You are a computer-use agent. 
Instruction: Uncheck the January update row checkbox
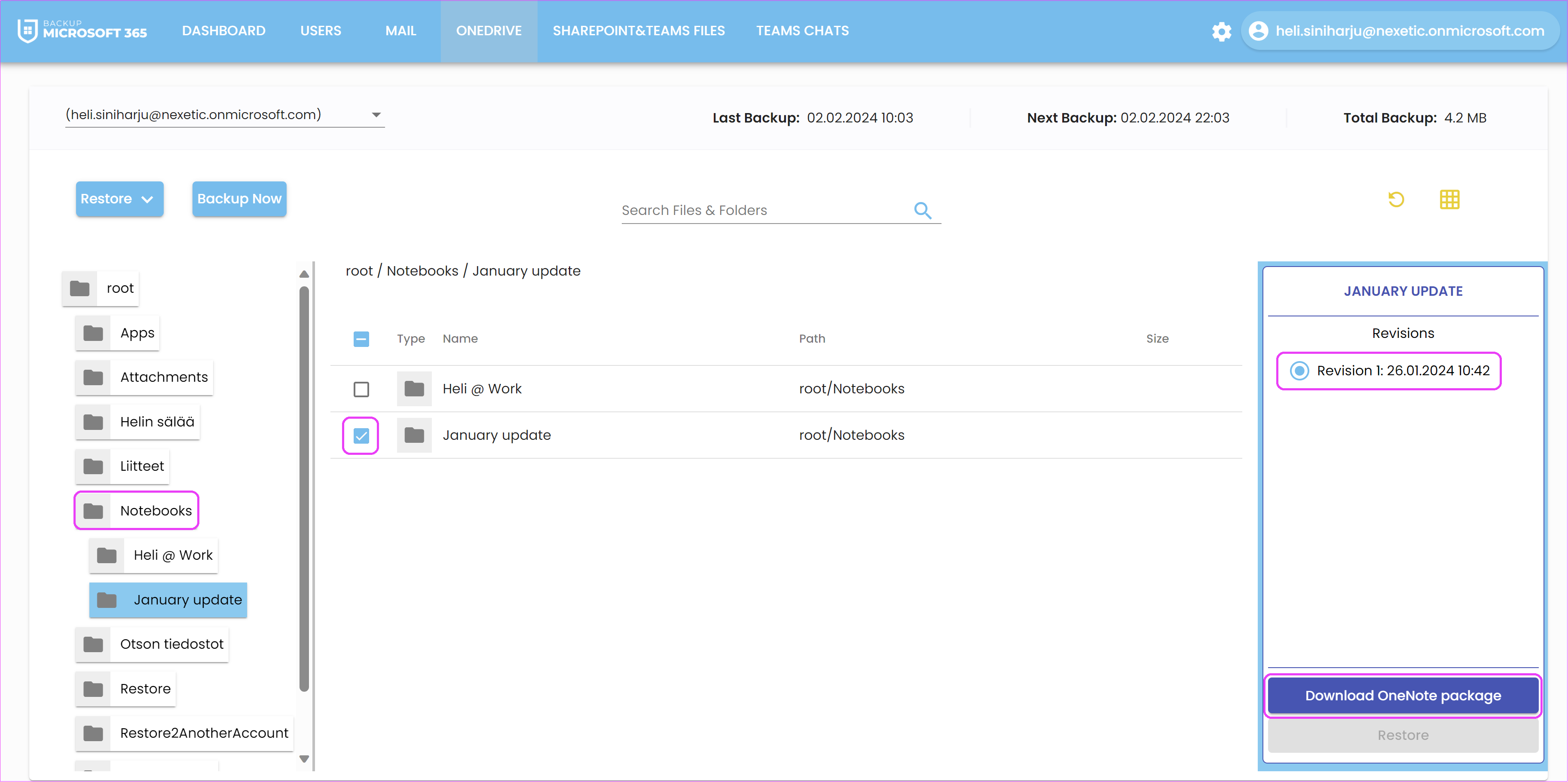click(x=361, y=435)
